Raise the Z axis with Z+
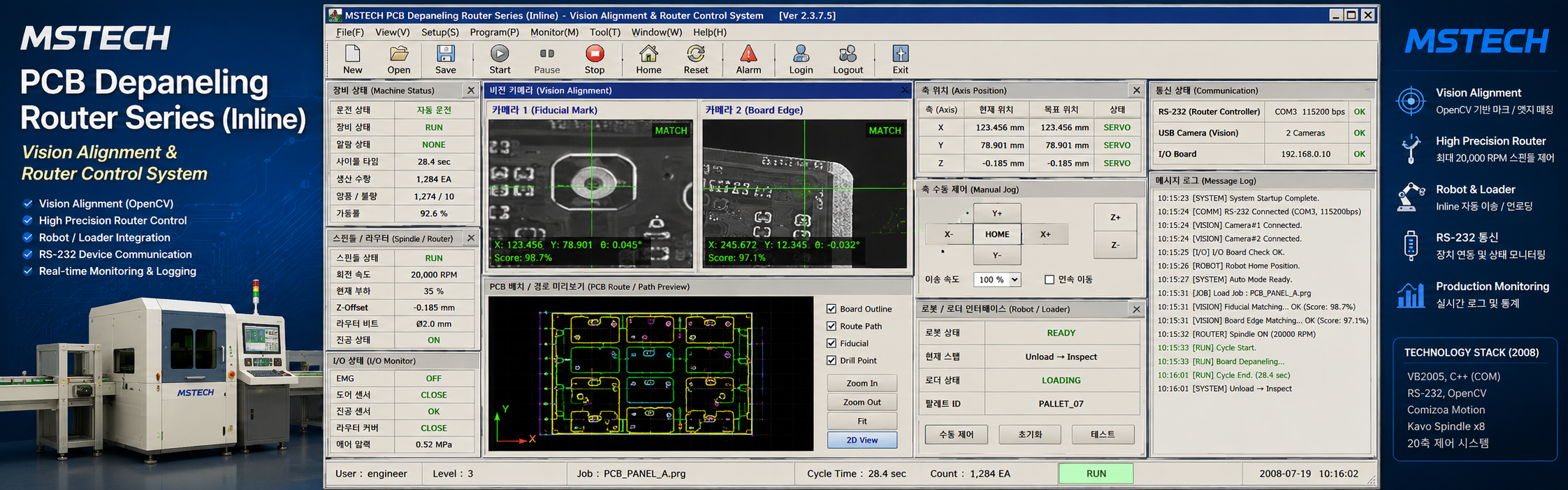The height and width of the screenshot is (490, 1568). click(x=1115, y=217)
